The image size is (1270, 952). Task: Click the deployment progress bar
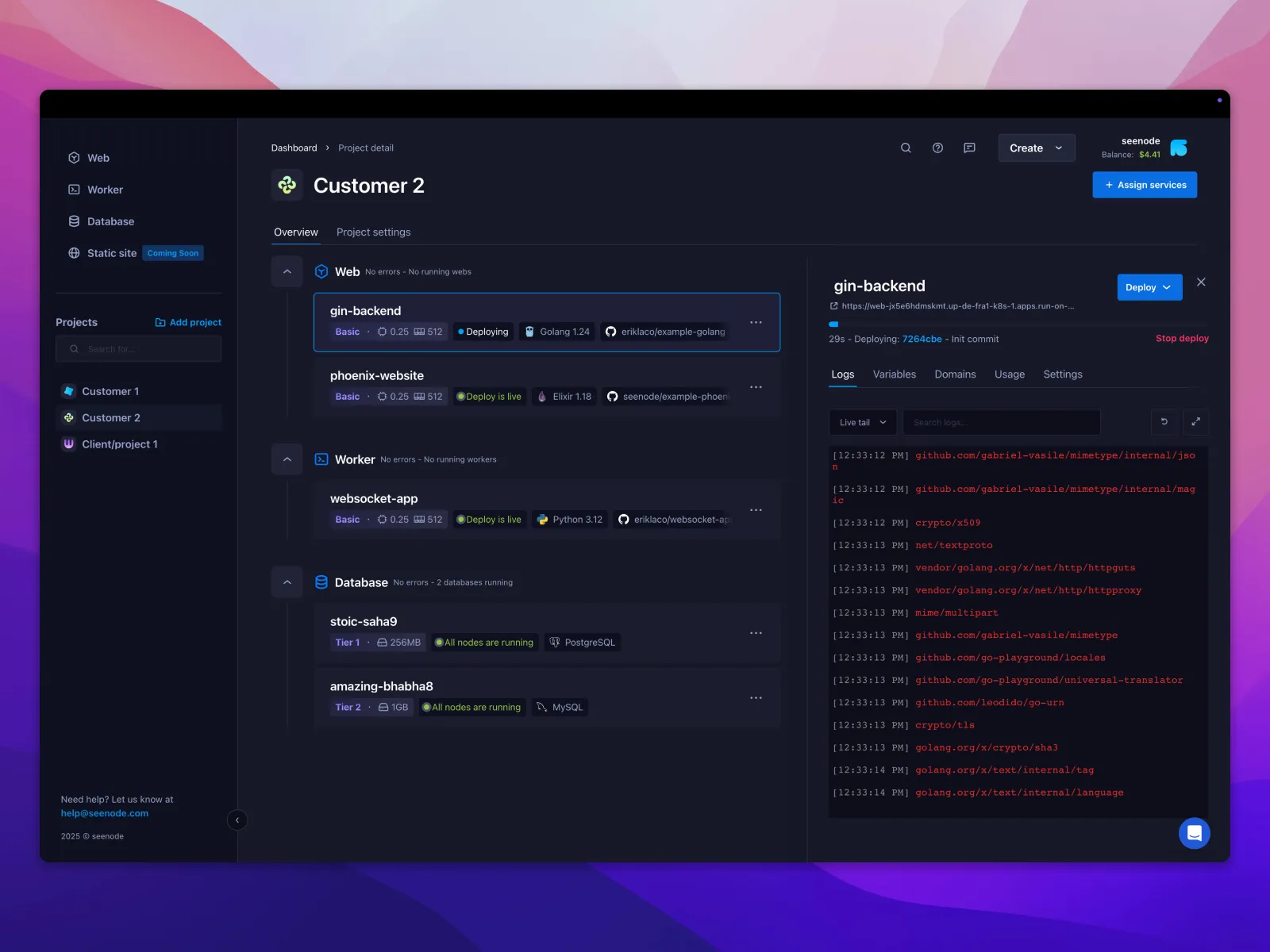click(x=1018, y=324)
